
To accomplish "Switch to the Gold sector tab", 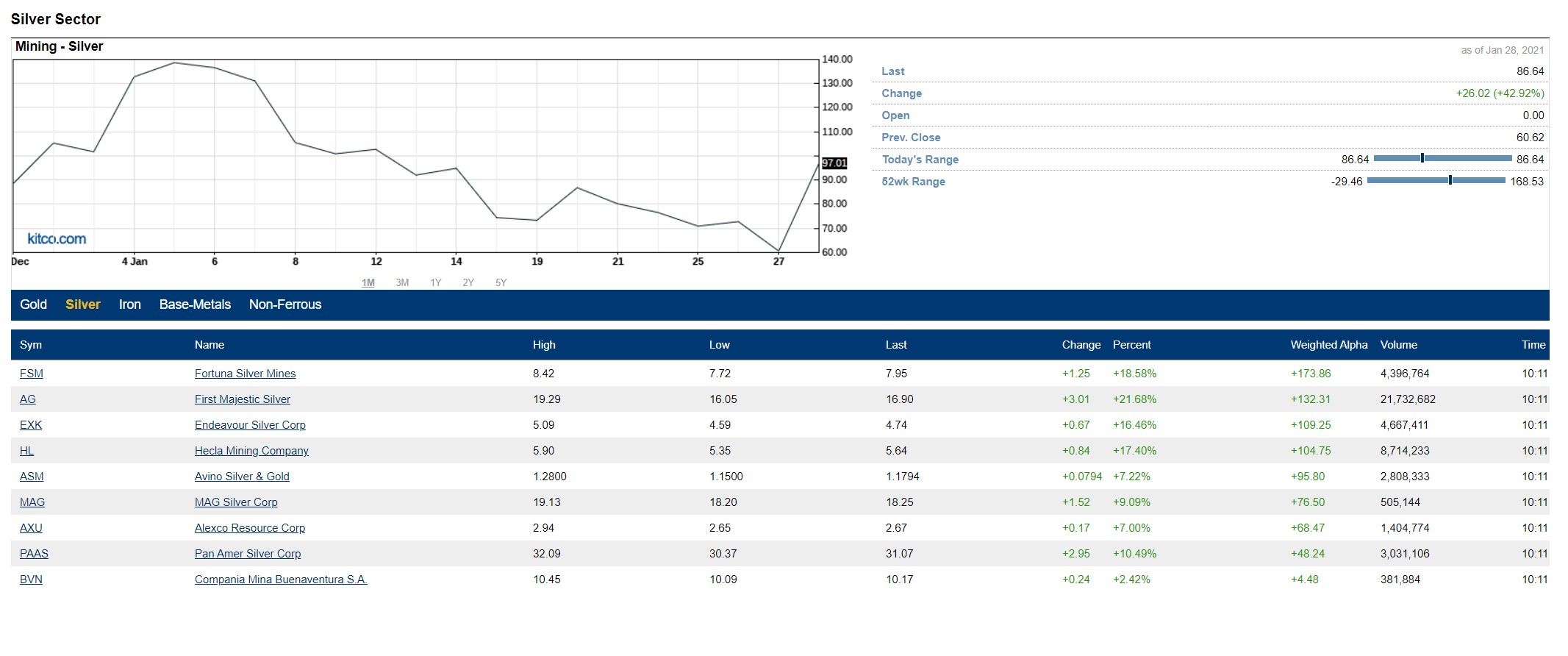I will [x=33, y=304].
